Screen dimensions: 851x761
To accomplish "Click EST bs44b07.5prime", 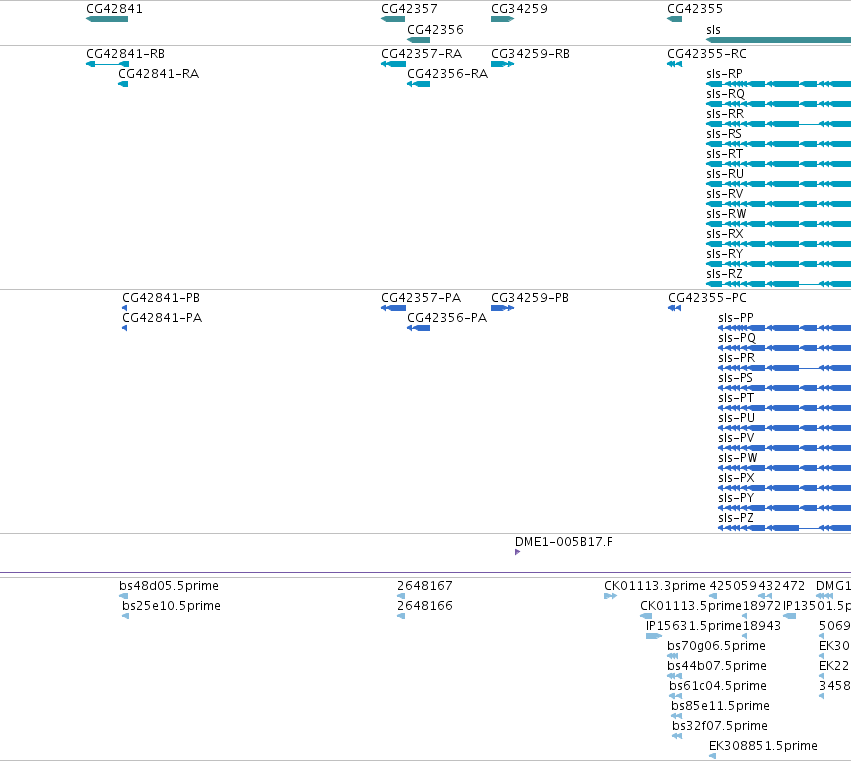I will tap(674, 676).
